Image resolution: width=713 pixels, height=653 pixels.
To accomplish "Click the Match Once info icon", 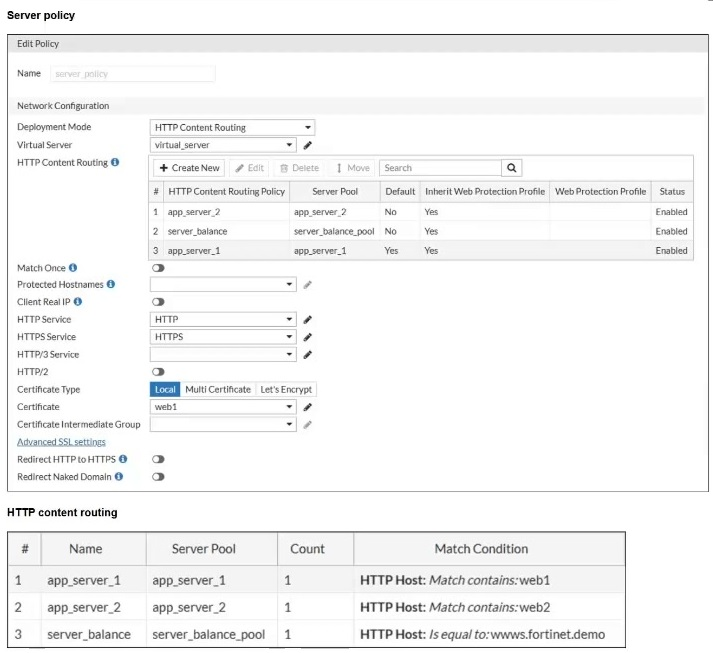I will [x=73, y=267].
